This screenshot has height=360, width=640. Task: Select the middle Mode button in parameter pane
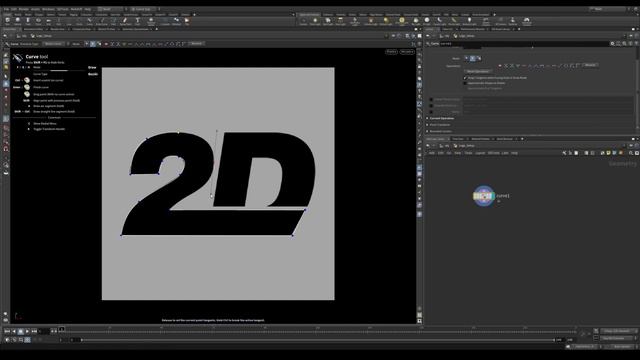click(473, 58)
